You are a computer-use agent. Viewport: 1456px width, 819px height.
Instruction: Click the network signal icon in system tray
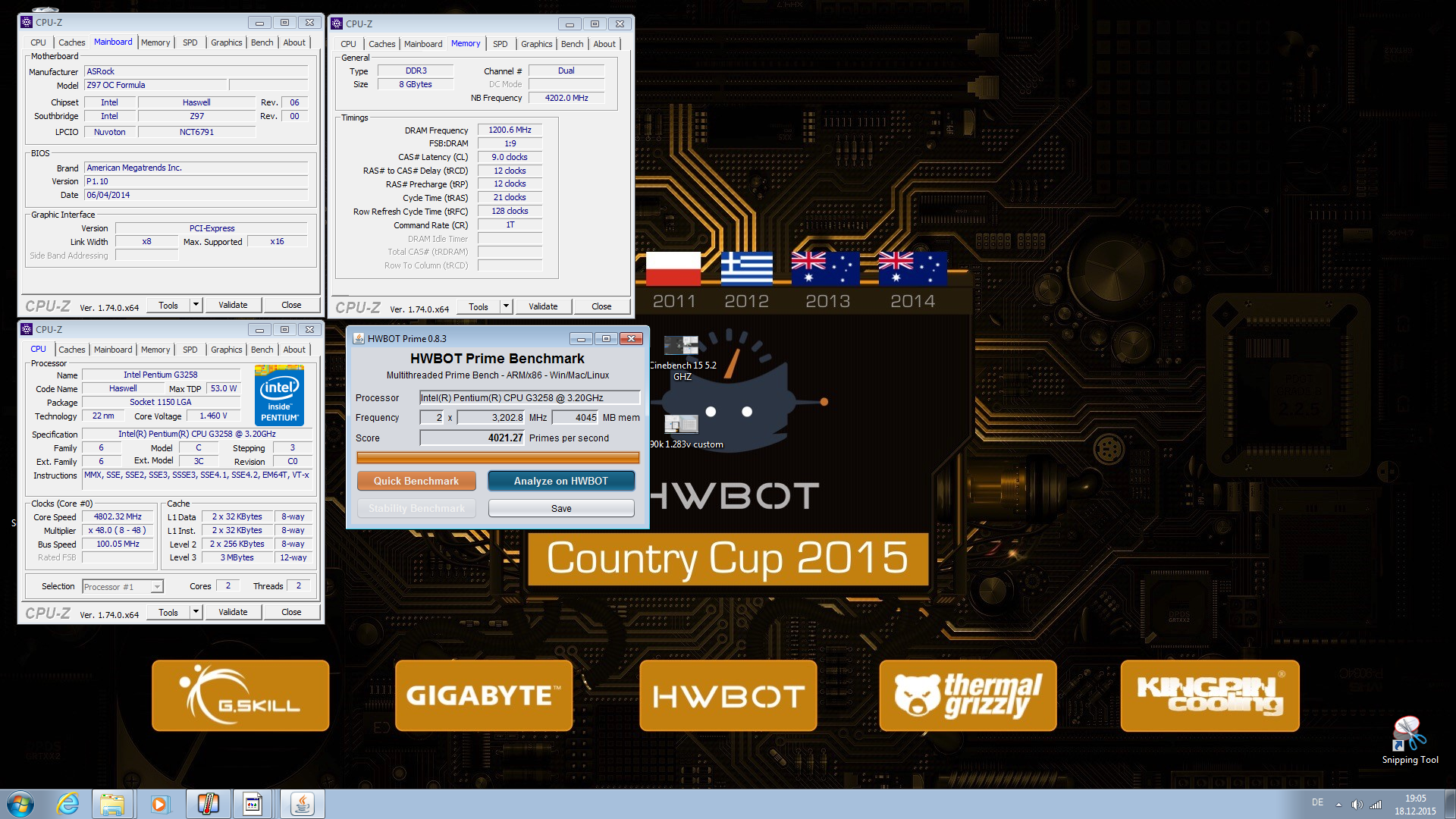click(1376, 804)
